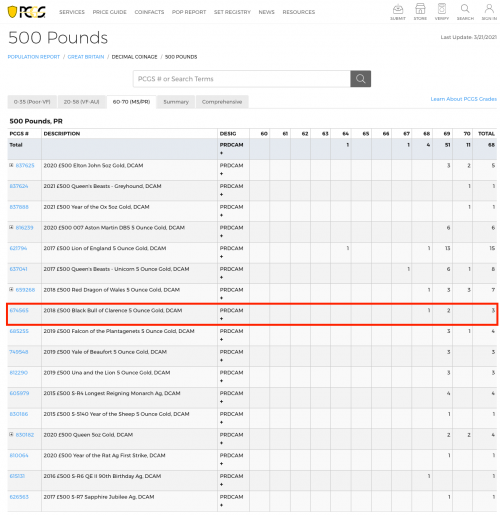Click plus icon in Year of the Ox row
Screen dimensions: 500x515
(x=221, y=215)
